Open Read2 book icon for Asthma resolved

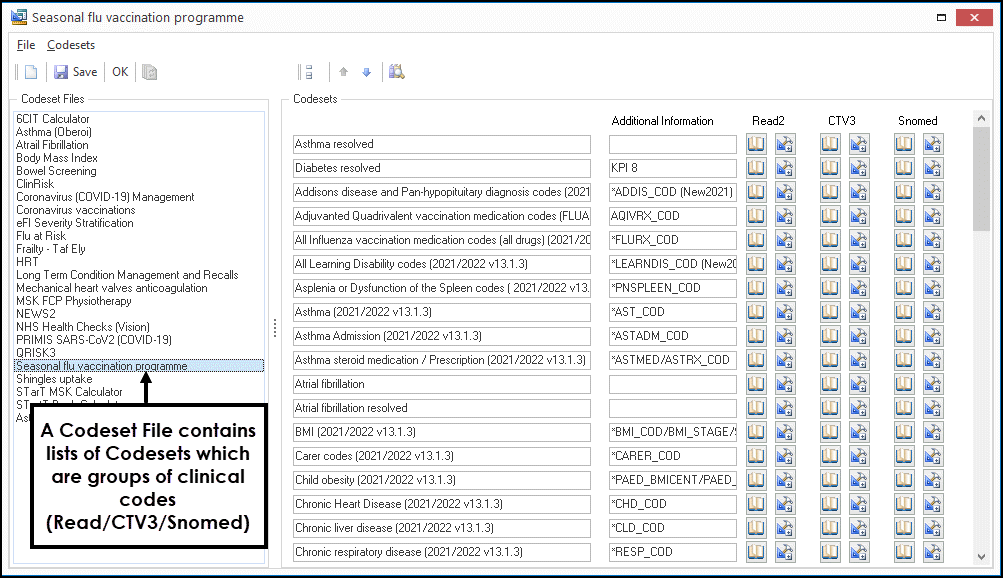pyautogui.click(x=756, y=144)
